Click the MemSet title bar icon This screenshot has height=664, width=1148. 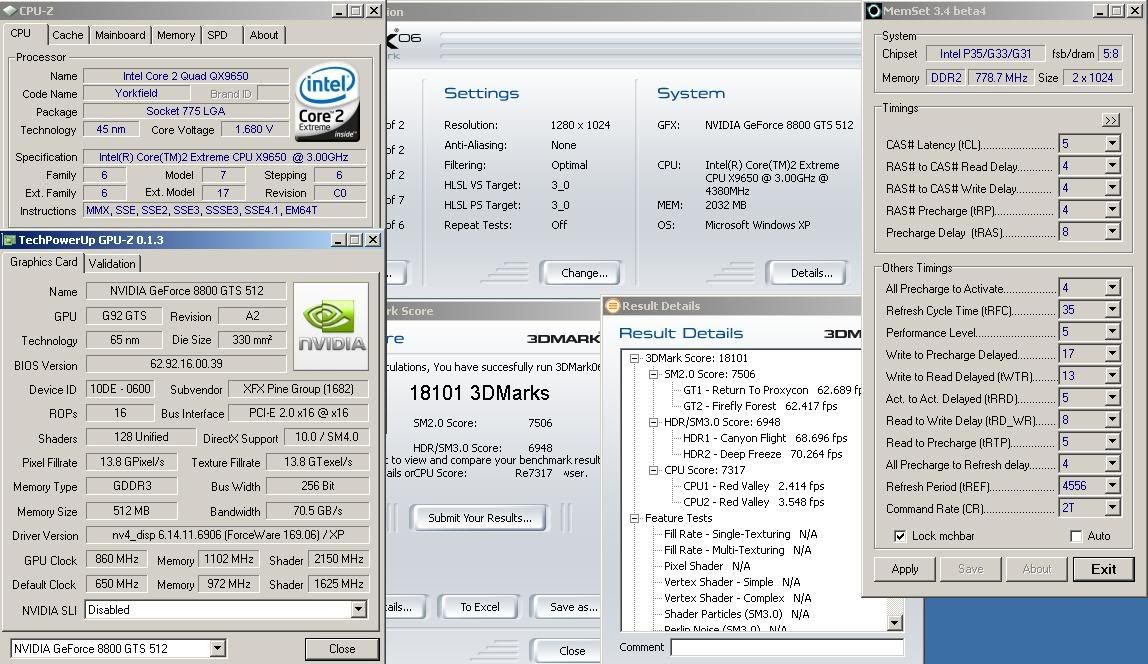[873, 11]
